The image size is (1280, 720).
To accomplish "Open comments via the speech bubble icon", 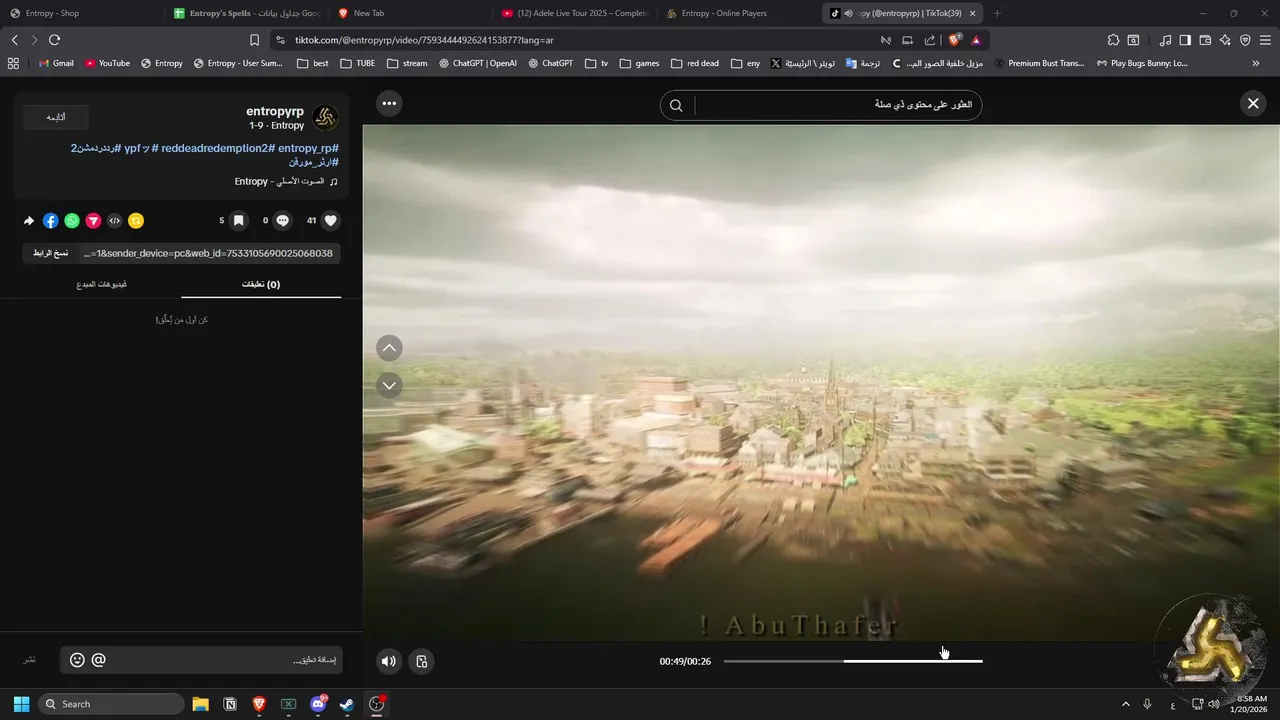I will click(283, 221).
